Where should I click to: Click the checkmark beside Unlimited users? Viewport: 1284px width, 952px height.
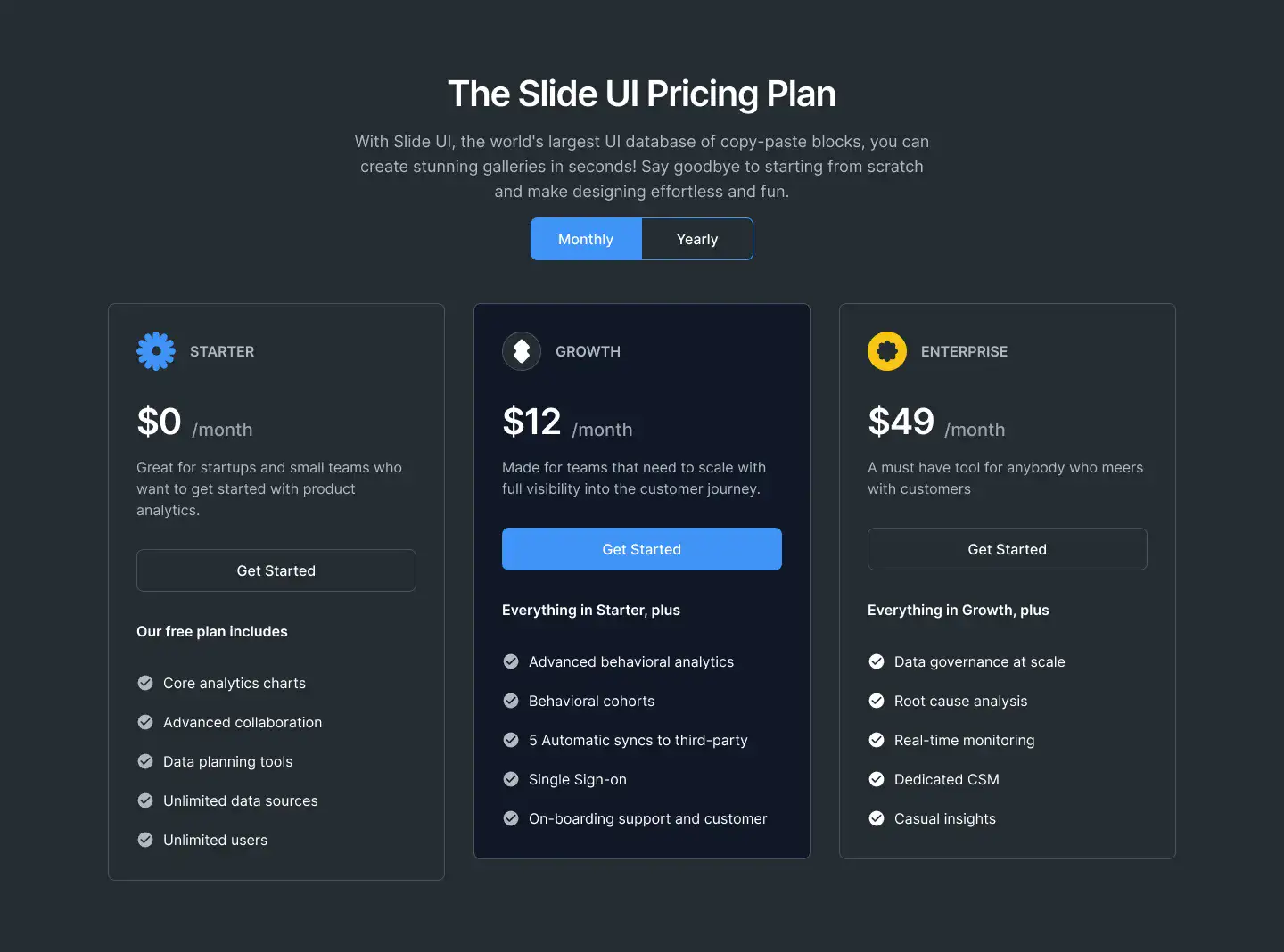pyautogui.click(x=145, y=840)
